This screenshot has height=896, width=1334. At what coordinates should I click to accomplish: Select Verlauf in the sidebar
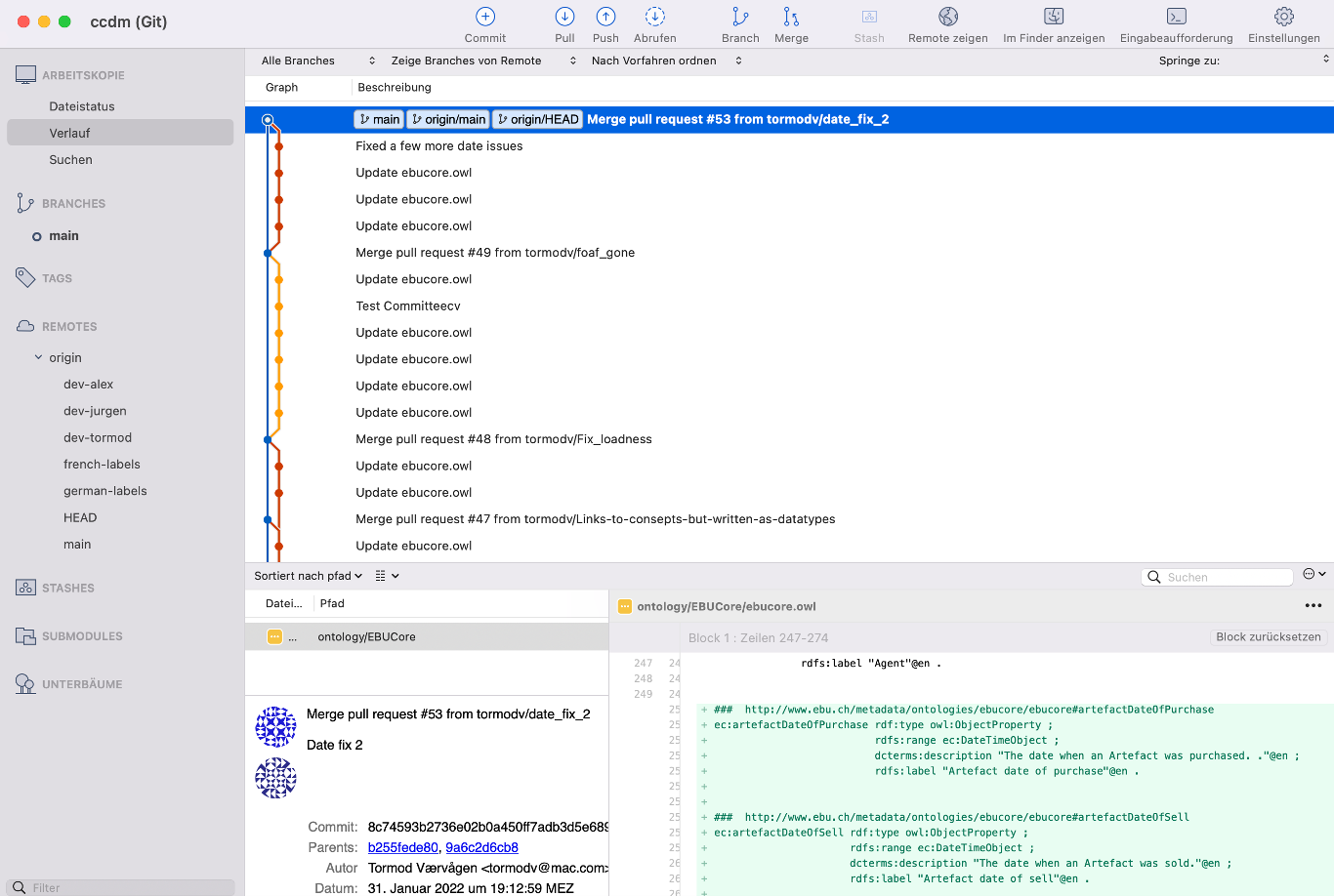click(x=120, y=133)
